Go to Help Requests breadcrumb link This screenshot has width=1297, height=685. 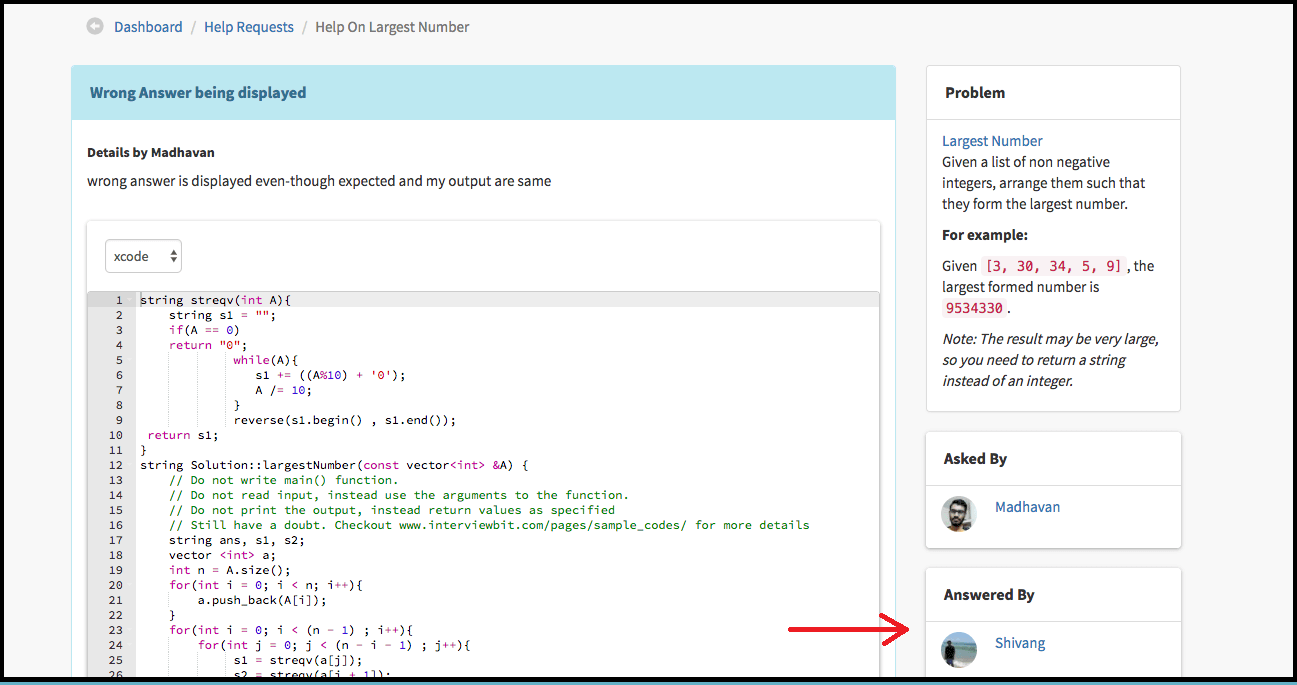[x=249, y=27]
